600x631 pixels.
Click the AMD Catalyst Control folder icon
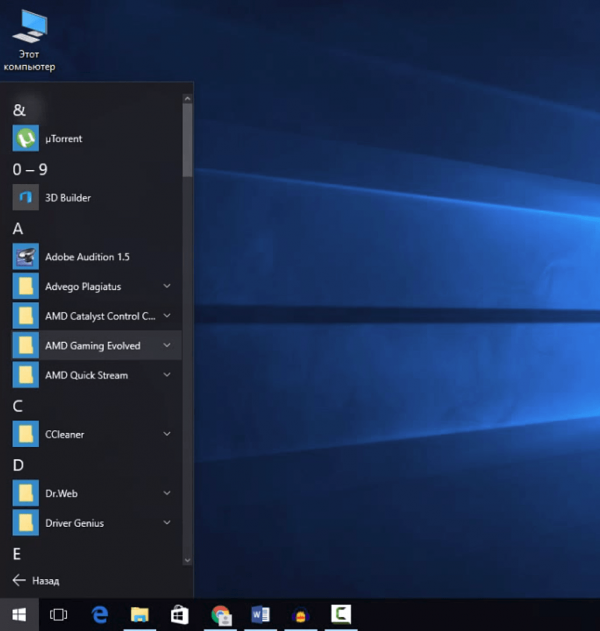click(x=26, y=316)
